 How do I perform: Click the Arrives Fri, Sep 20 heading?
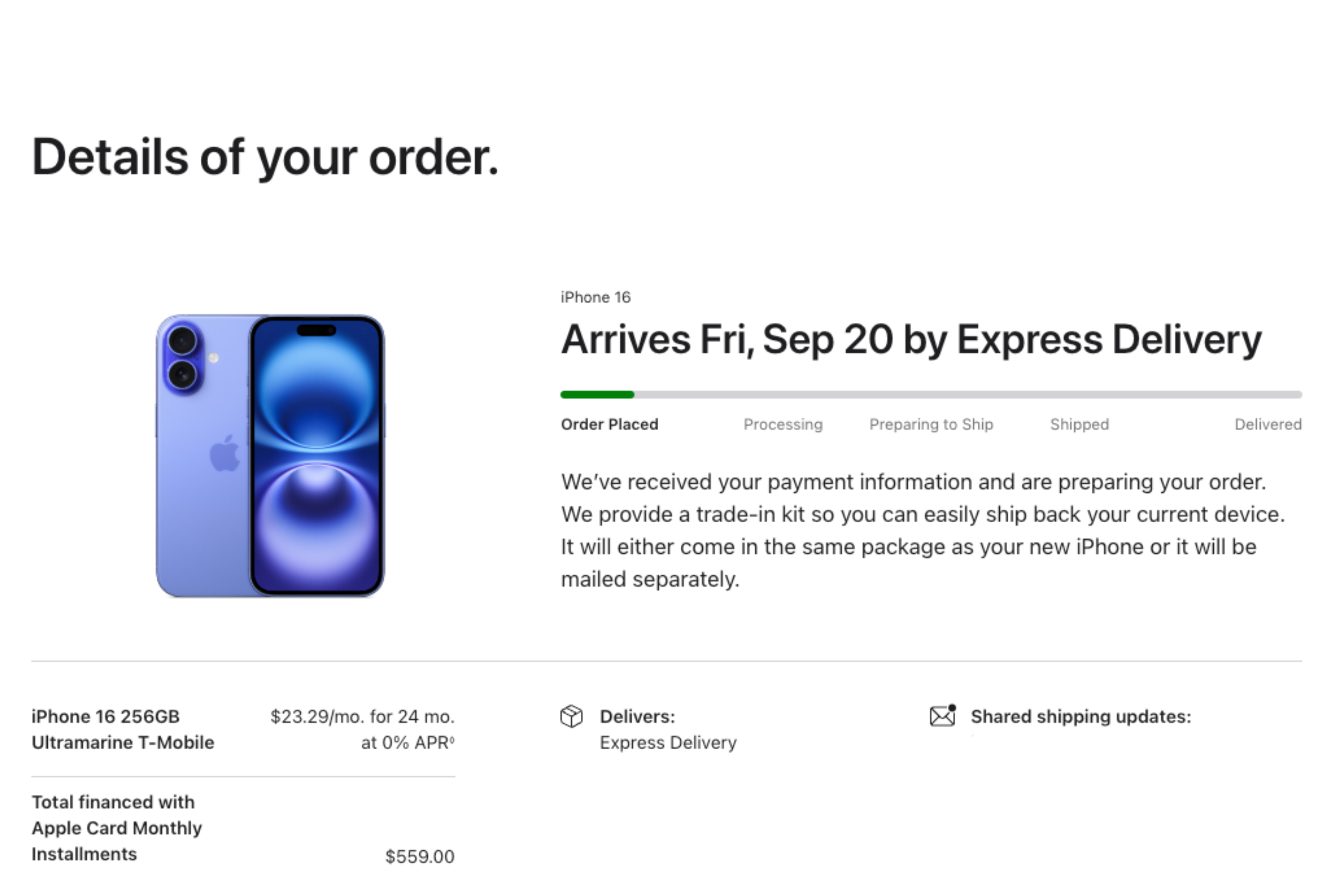coord(911,339)
